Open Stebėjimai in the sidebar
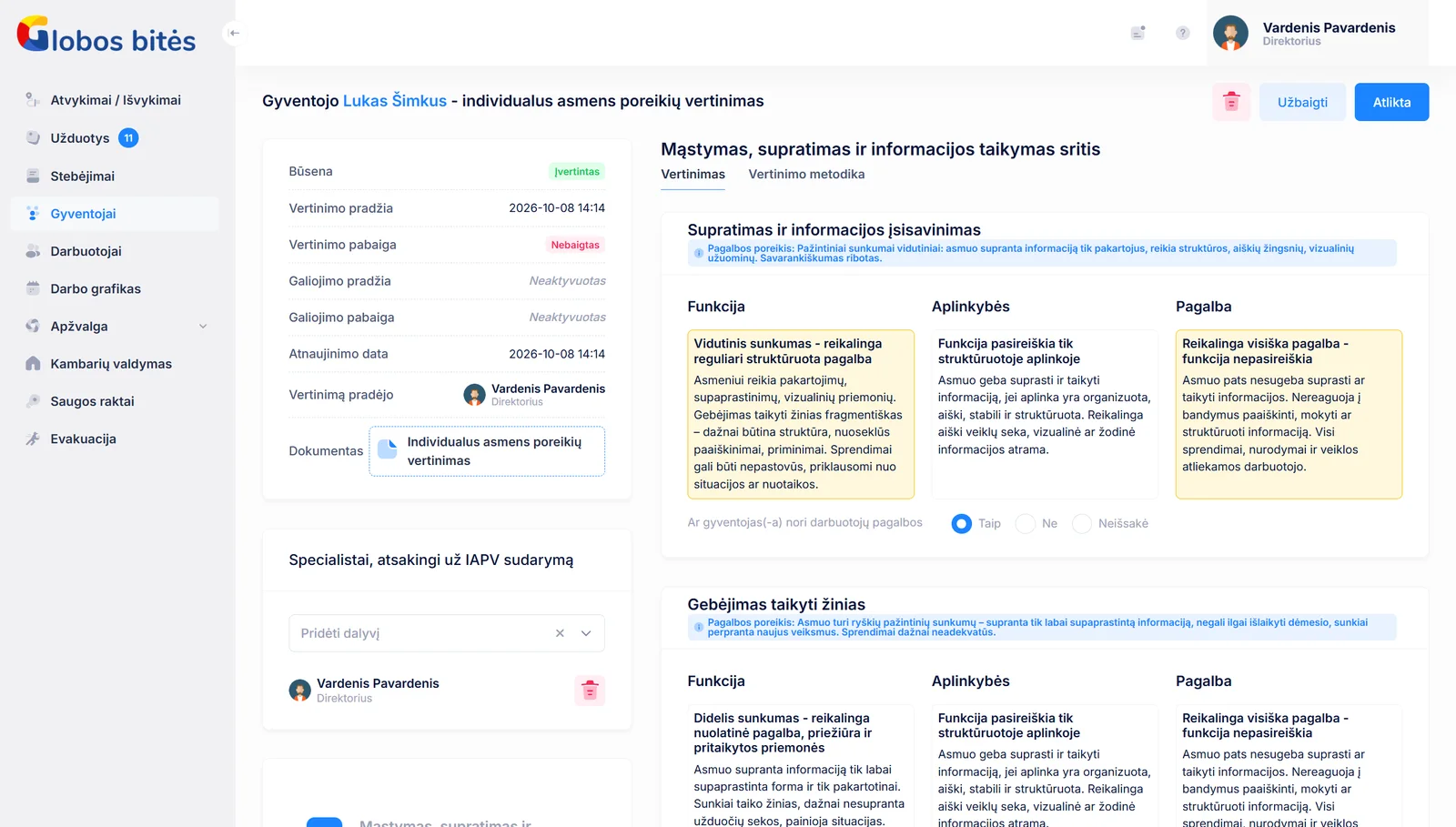1456x827 pixels. (x=115, y=176)
